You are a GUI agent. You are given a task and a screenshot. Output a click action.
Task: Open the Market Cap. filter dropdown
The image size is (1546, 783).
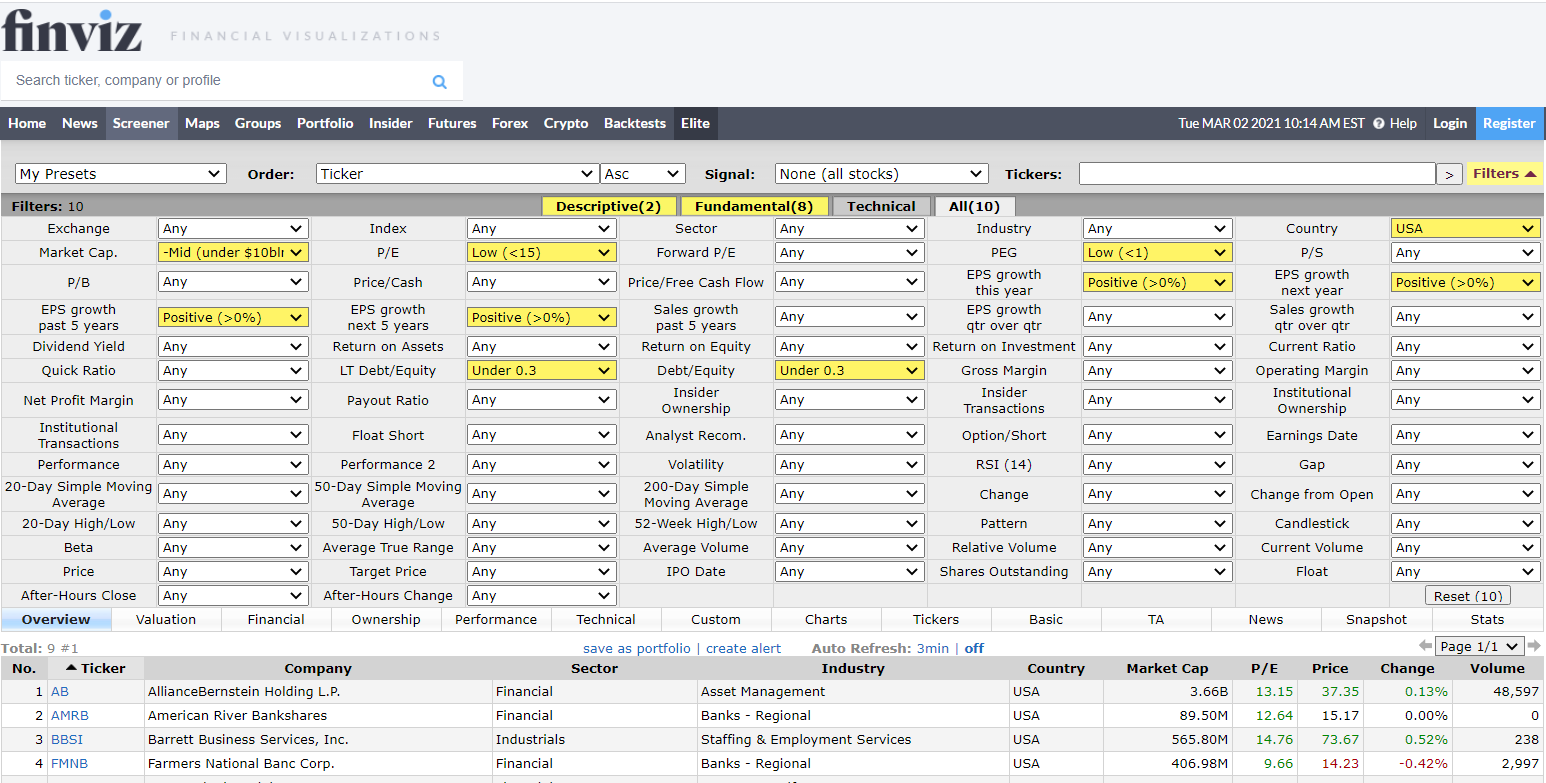pyautogui.click(x=233, y=252)
